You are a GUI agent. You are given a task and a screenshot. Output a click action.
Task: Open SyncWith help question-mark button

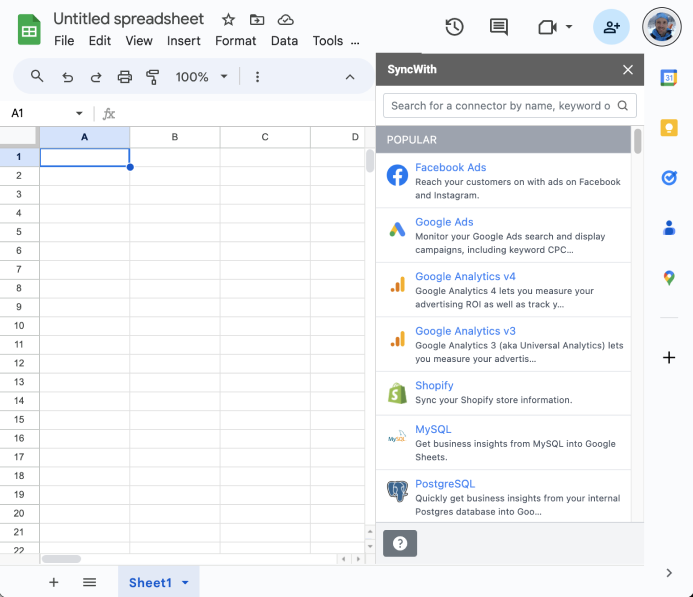point(400,543)
